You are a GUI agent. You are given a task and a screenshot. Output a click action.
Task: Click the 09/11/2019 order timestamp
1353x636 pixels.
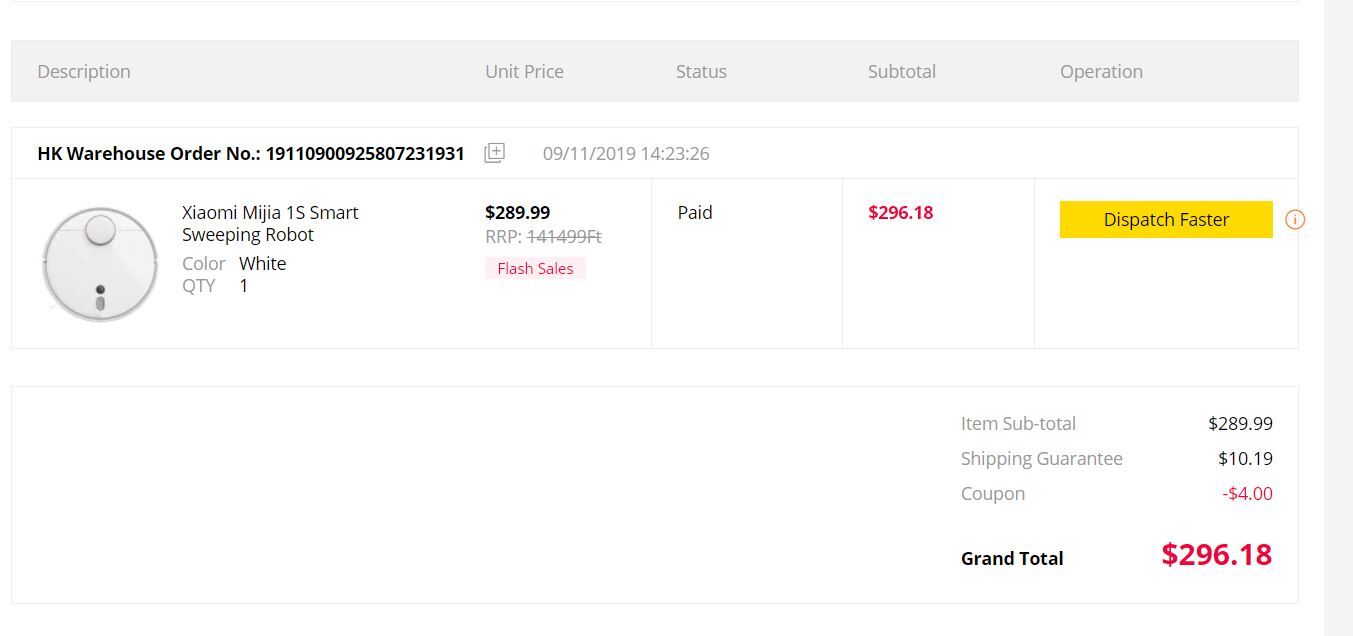coord(626,154)
